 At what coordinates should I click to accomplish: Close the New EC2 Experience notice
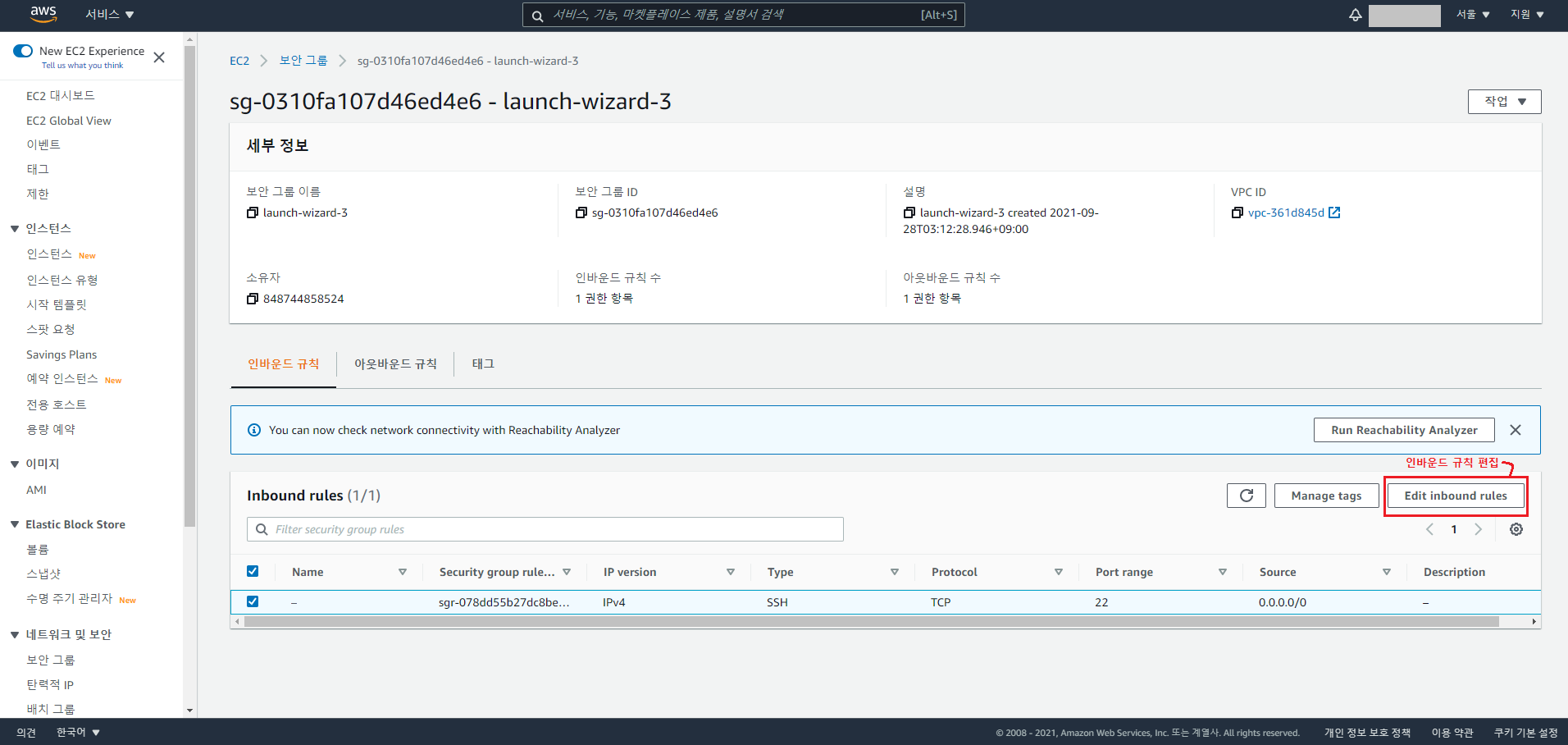click(159, 57)
